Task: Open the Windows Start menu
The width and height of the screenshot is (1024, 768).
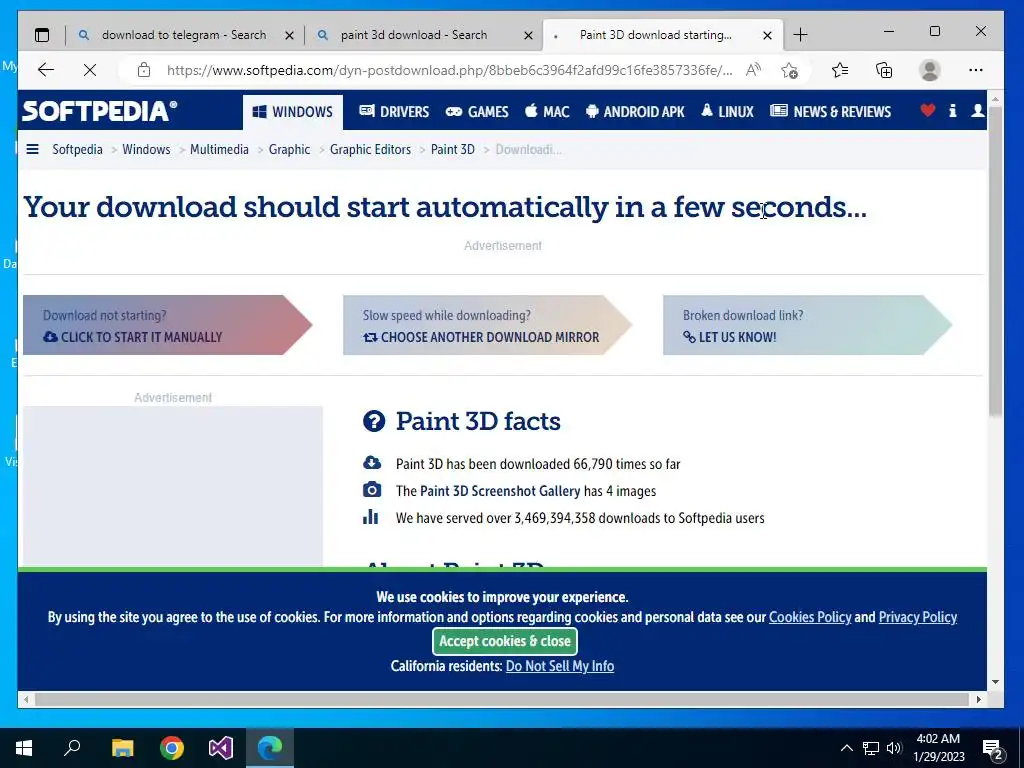Action: point(24,748)
